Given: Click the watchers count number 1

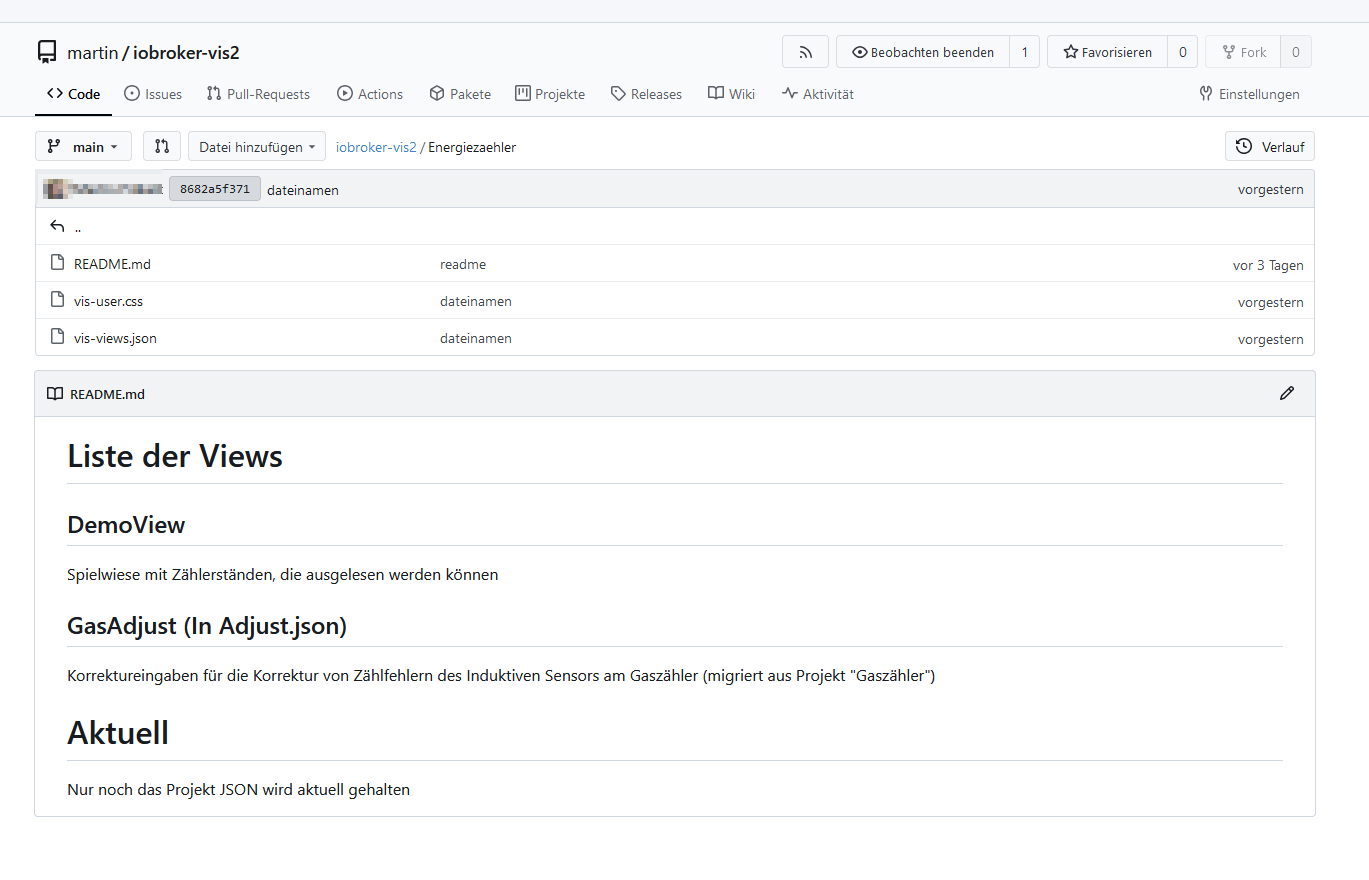Looking at the screenshot, I should 1024,52.
